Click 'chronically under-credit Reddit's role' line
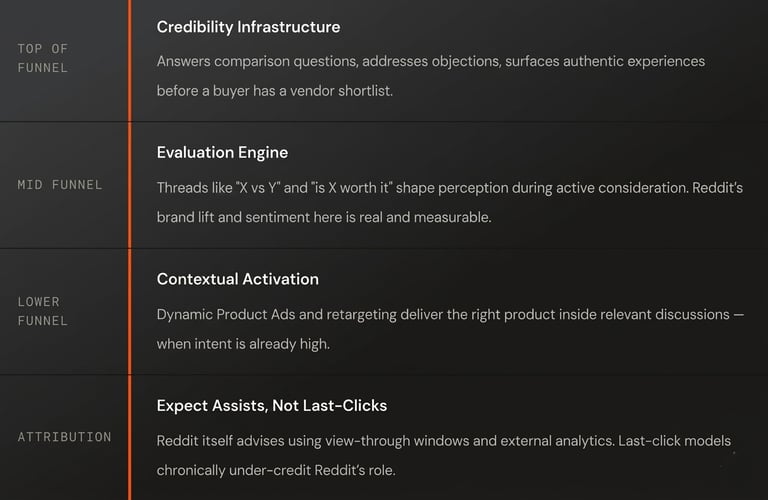The width and height of the screenshot is (768, 500). tap(276, 470)
